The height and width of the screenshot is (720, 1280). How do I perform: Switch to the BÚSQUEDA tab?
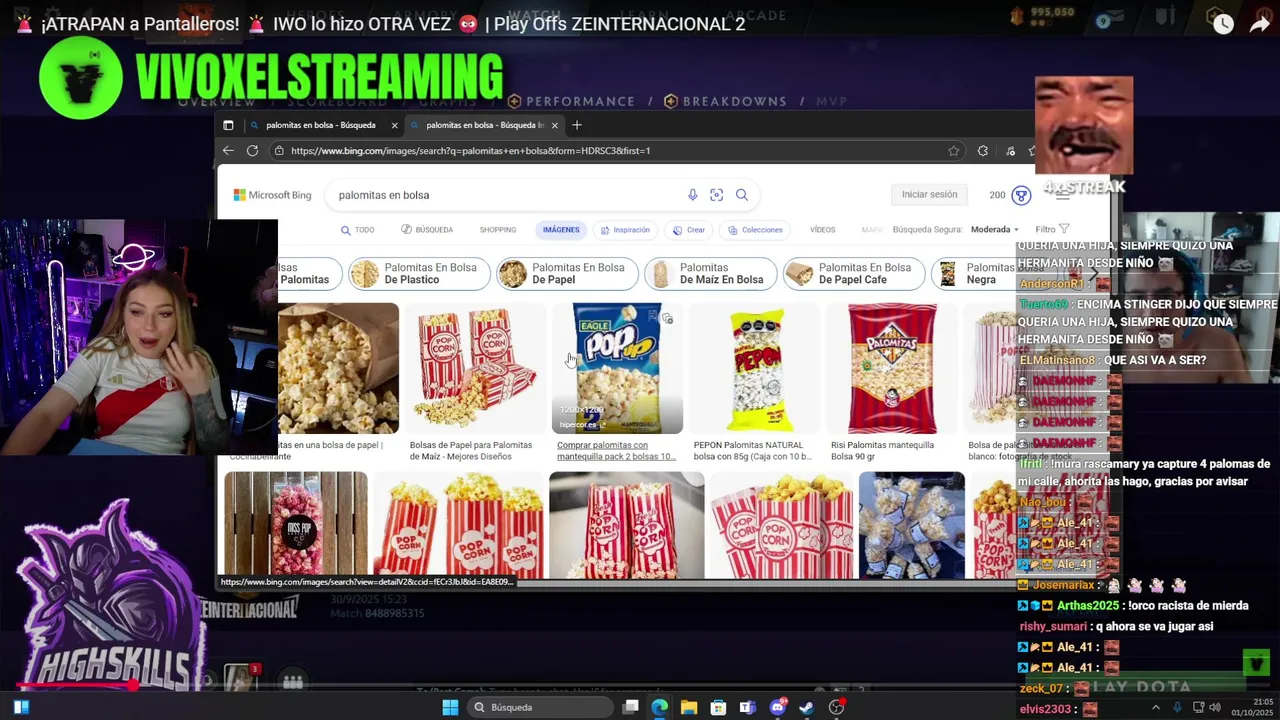427,230
